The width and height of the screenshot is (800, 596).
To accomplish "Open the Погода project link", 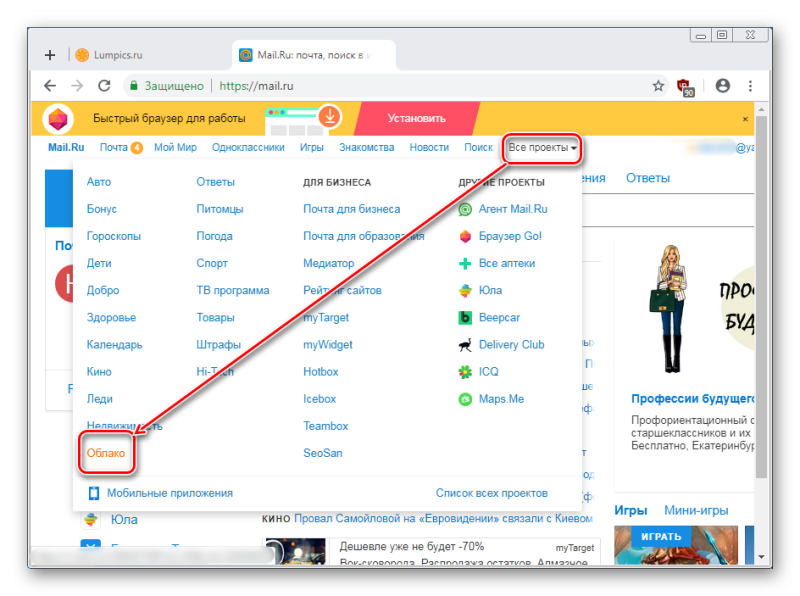I will click(214, 236).
